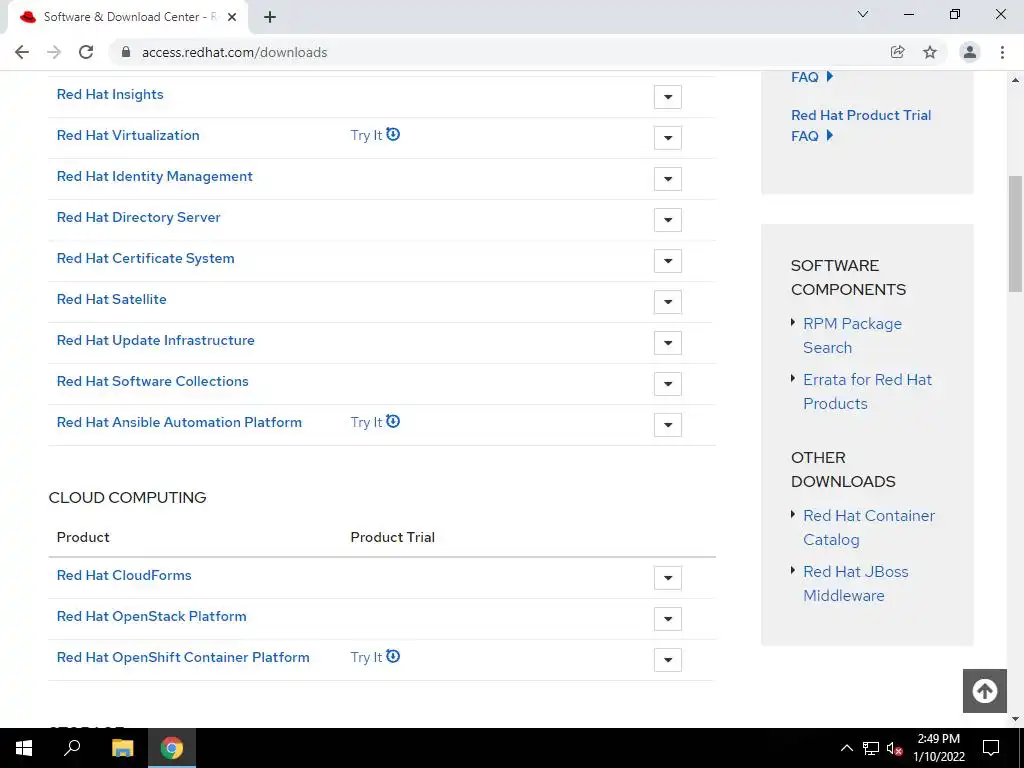Expand Red Hat Identity Management dropdown

pos(667,179)
